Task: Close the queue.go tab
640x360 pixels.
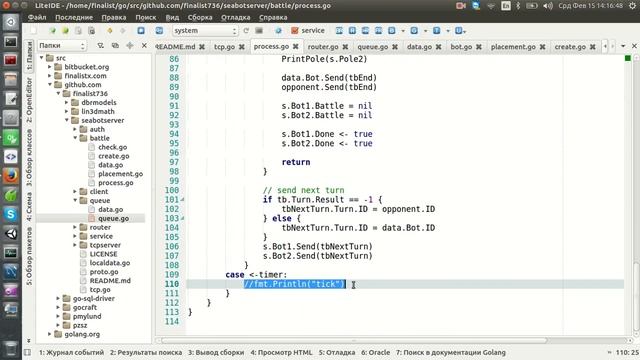Action: [x=395, y=47]
